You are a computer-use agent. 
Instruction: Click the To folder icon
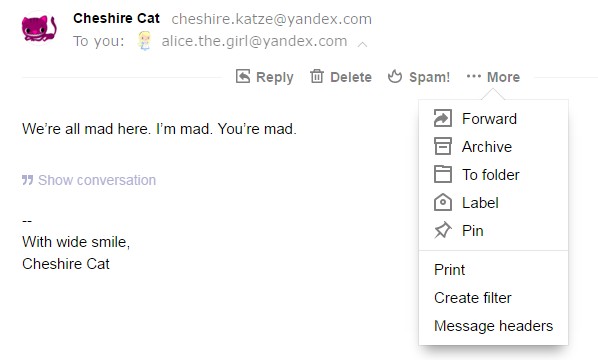click(443, 174)
